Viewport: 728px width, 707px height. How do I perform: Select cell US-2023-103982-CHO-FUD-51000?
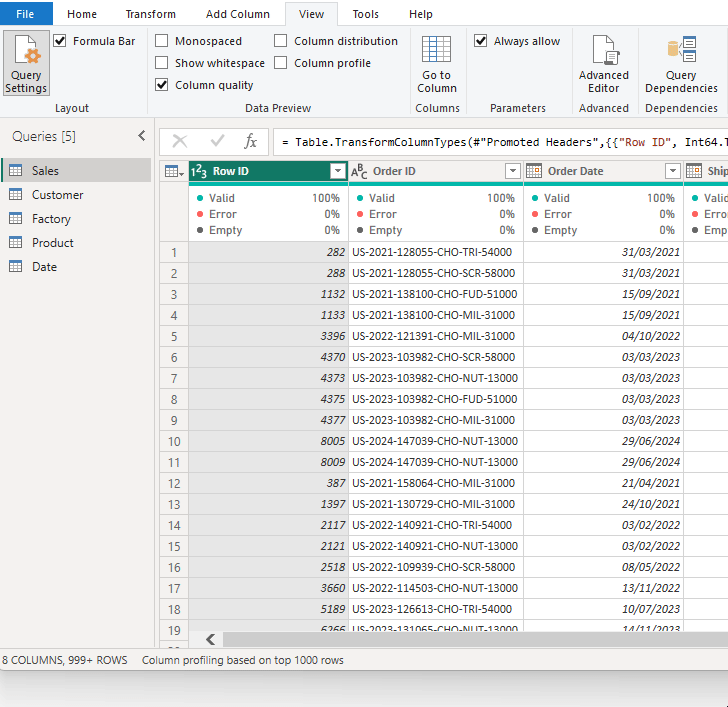(x=436, y=399)
